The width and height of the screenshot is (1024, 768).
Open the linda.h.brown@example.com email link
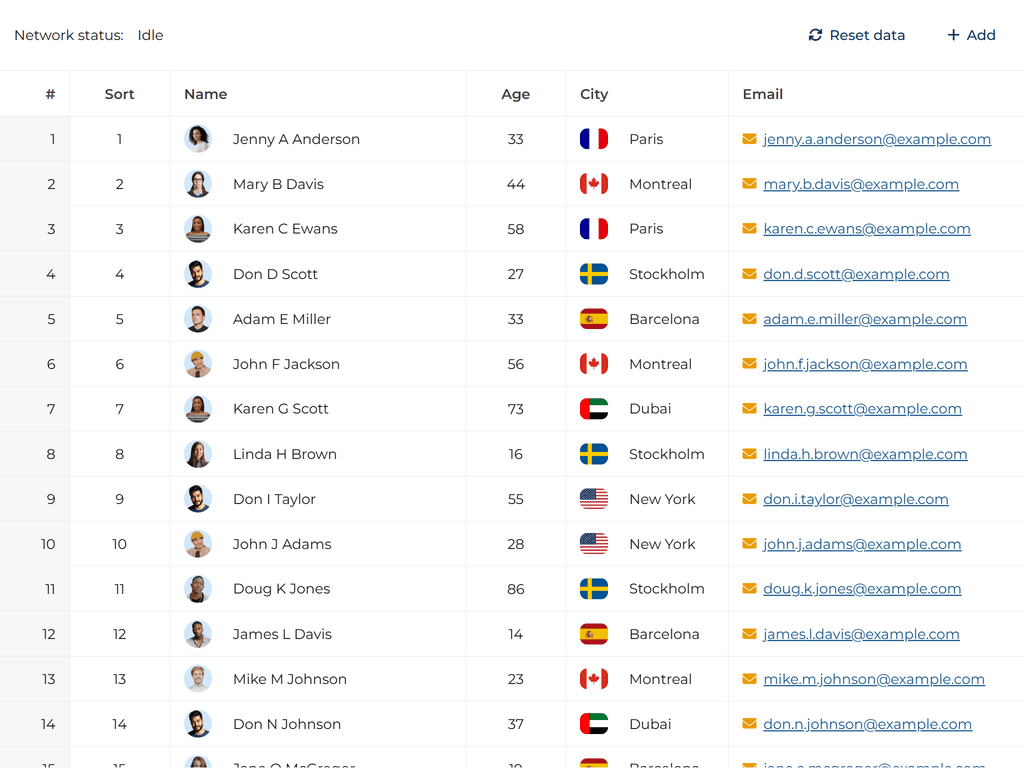865,454
